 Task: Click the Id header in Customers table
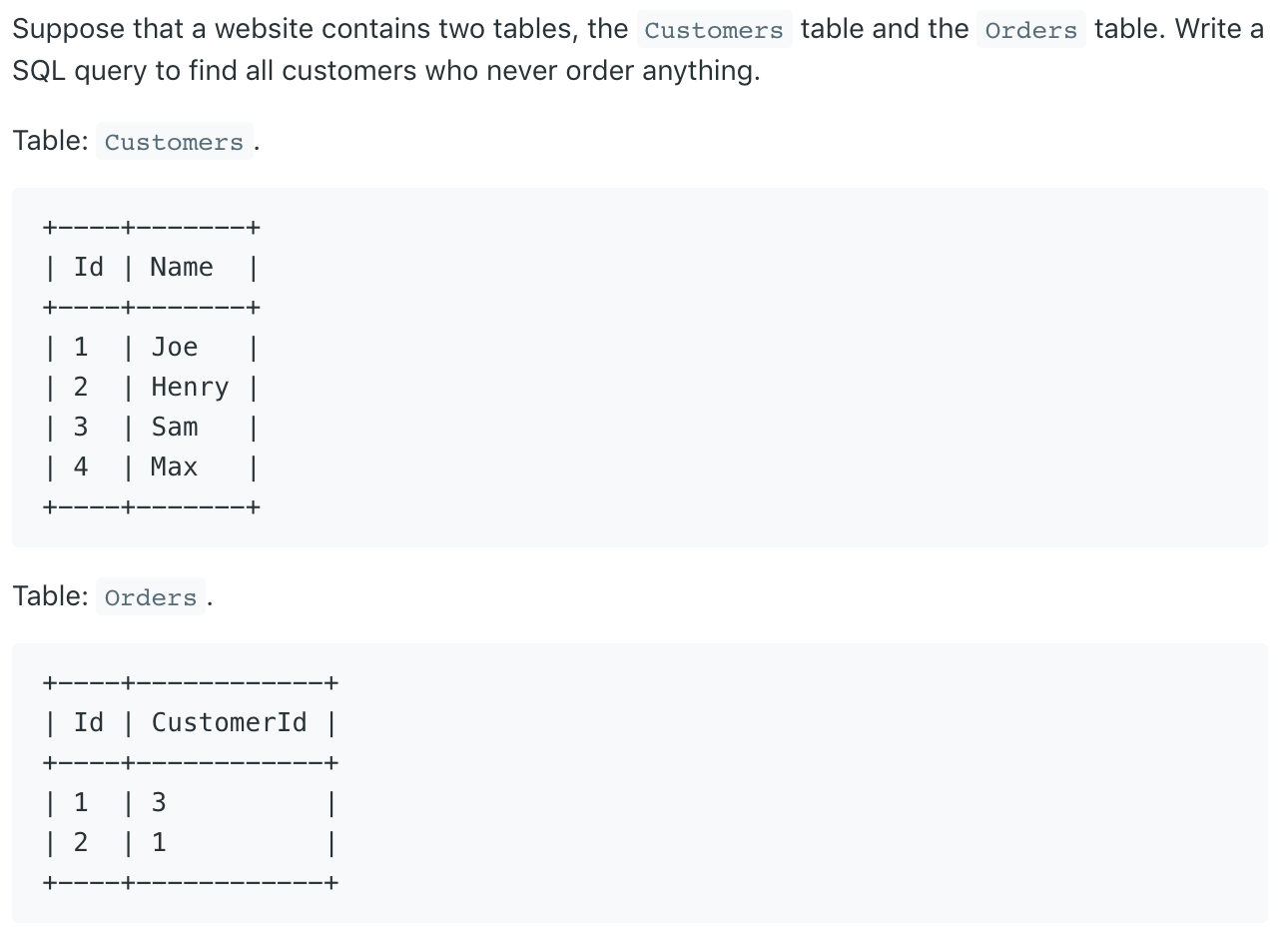(88, 267)
